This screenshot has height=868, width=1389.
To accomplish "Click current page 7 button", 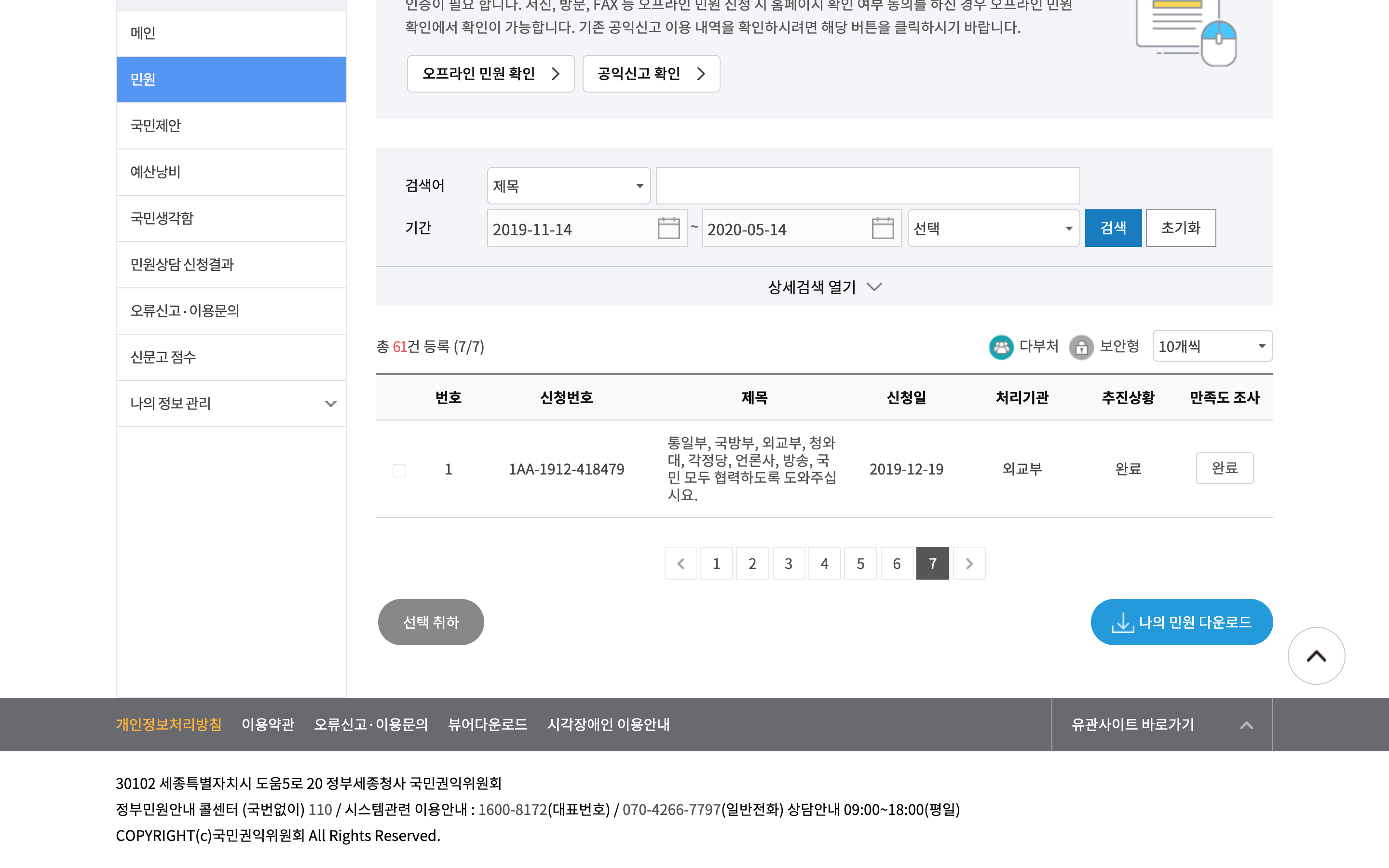I will (x=933, y=563).
